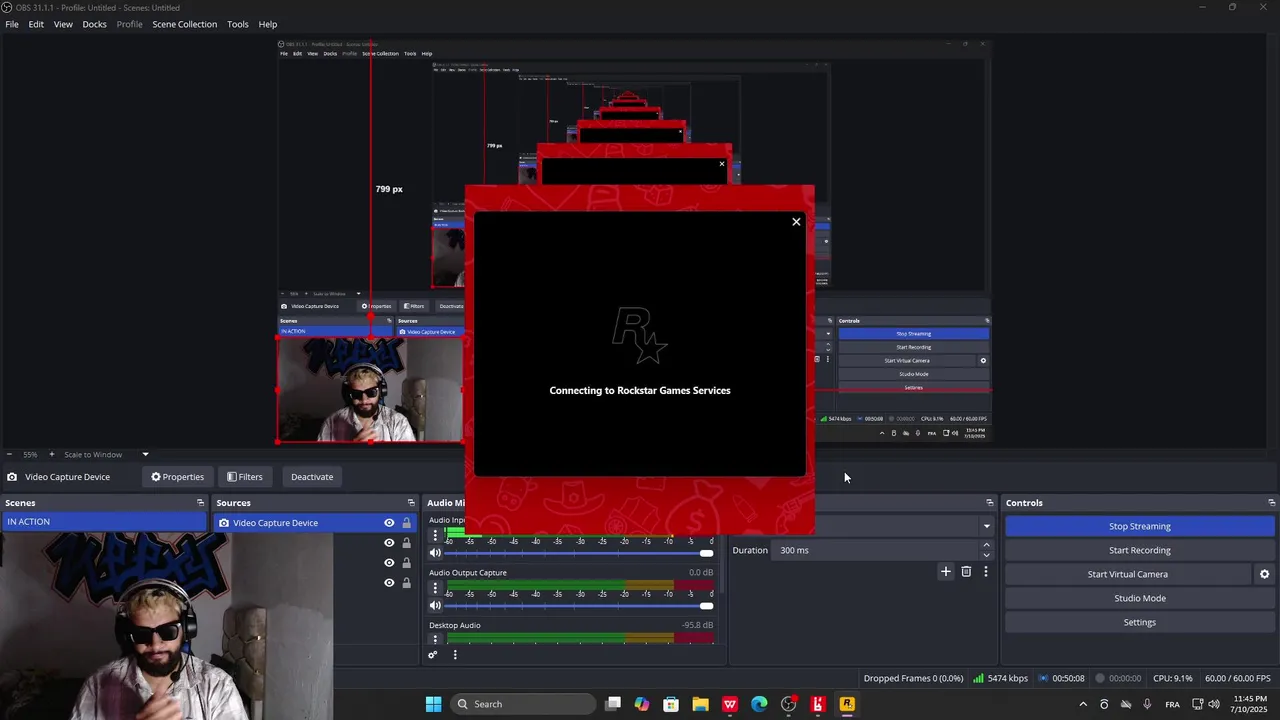The height and width of the screenshot is (720, 1280).
Task: Float the Scenes dock with its header icon
Action: [200, 503]
